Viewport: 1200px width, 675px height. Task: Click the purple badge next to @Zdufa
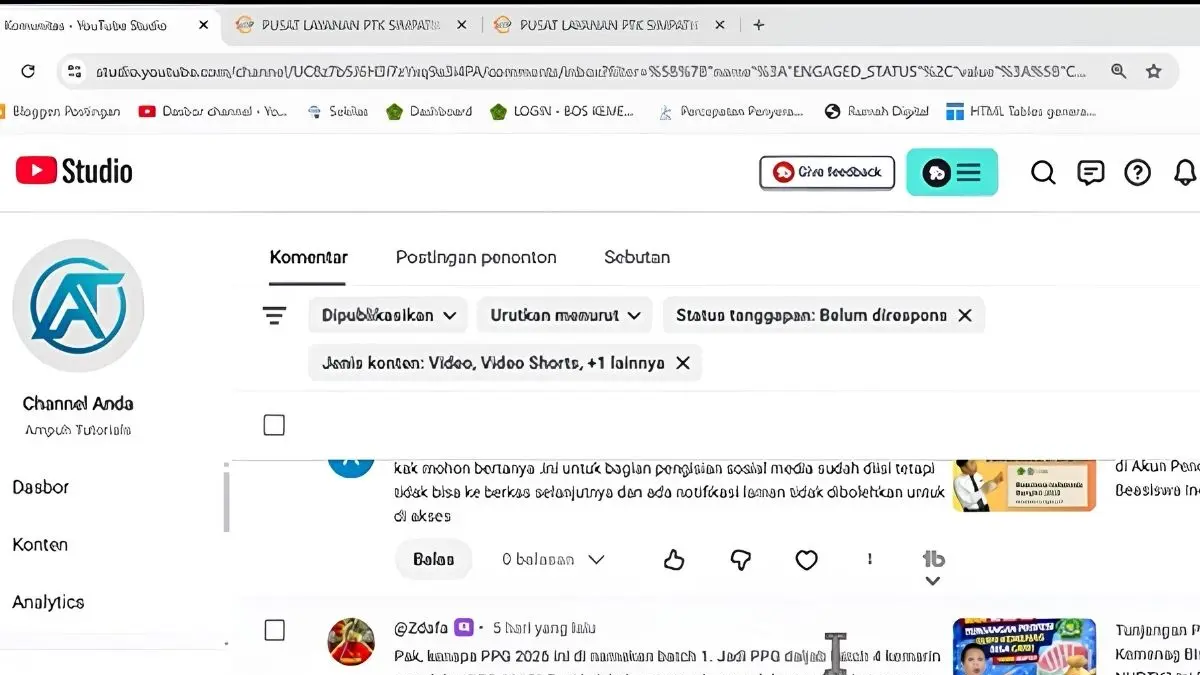[464, 628]
